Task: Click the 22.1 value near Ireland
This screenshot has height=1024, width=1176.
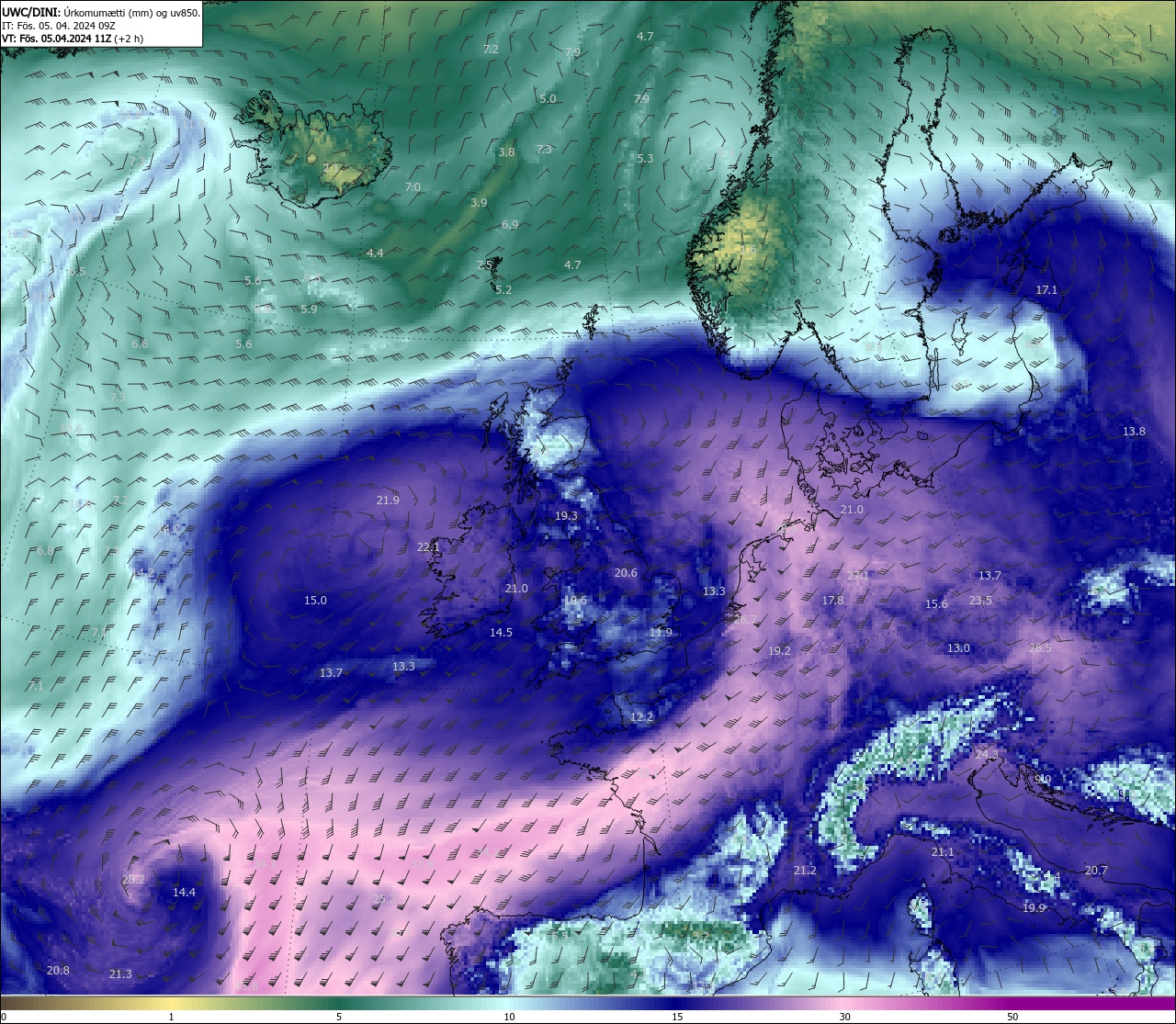Action: (428, 546)
